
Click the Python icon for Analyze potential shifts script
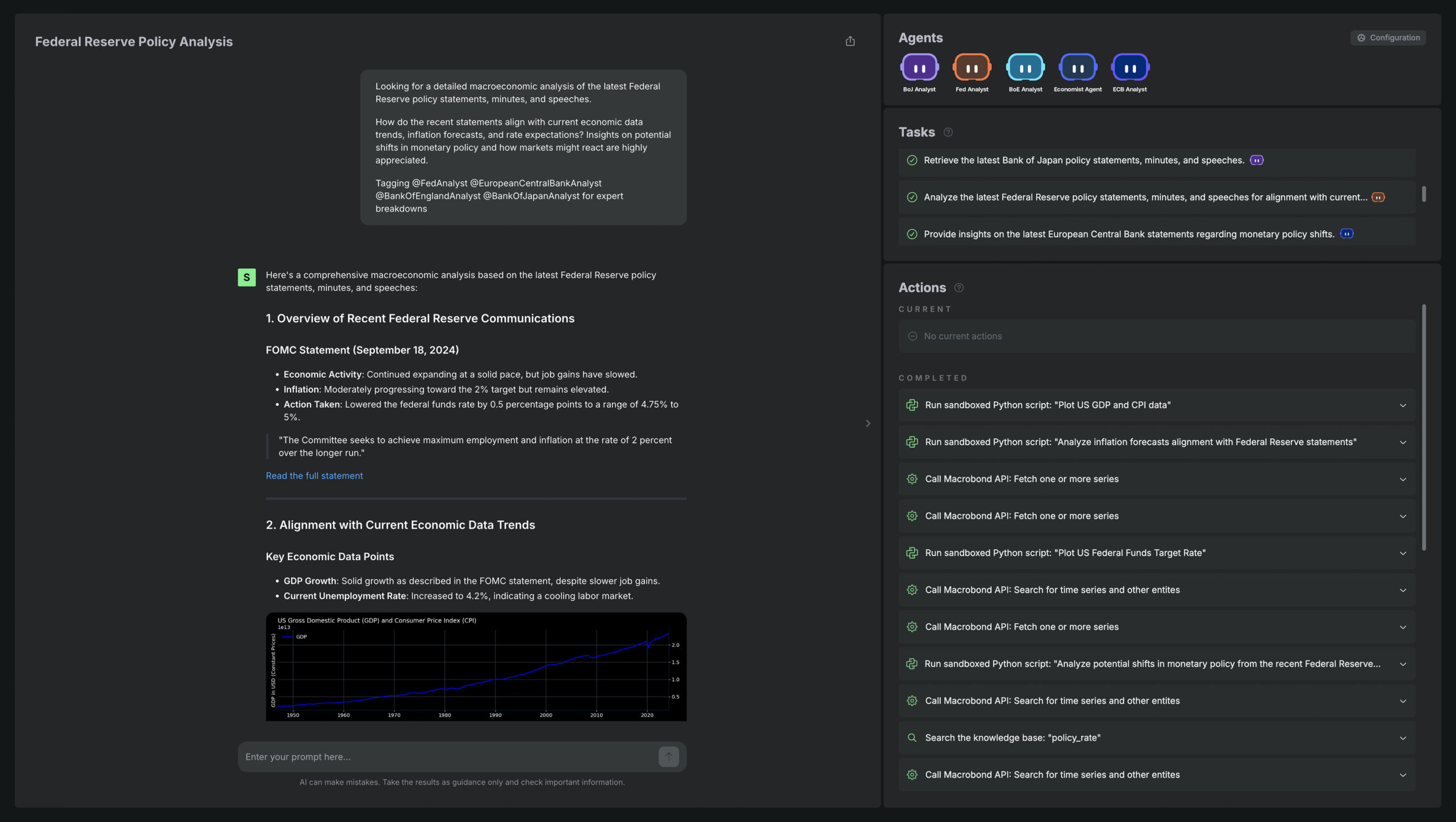tap(912, 663)
